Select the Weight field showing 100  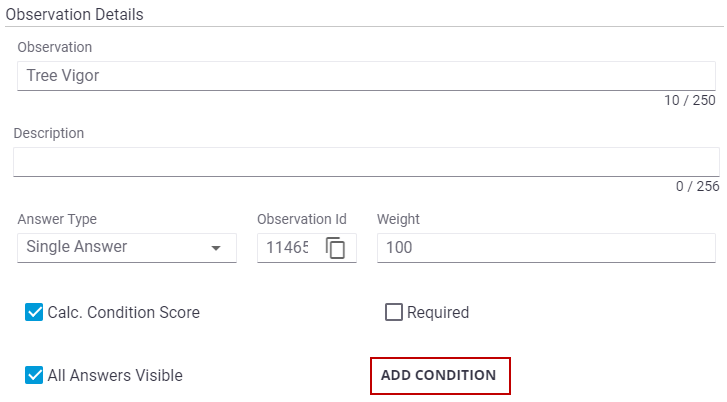(x=545, y=247)
